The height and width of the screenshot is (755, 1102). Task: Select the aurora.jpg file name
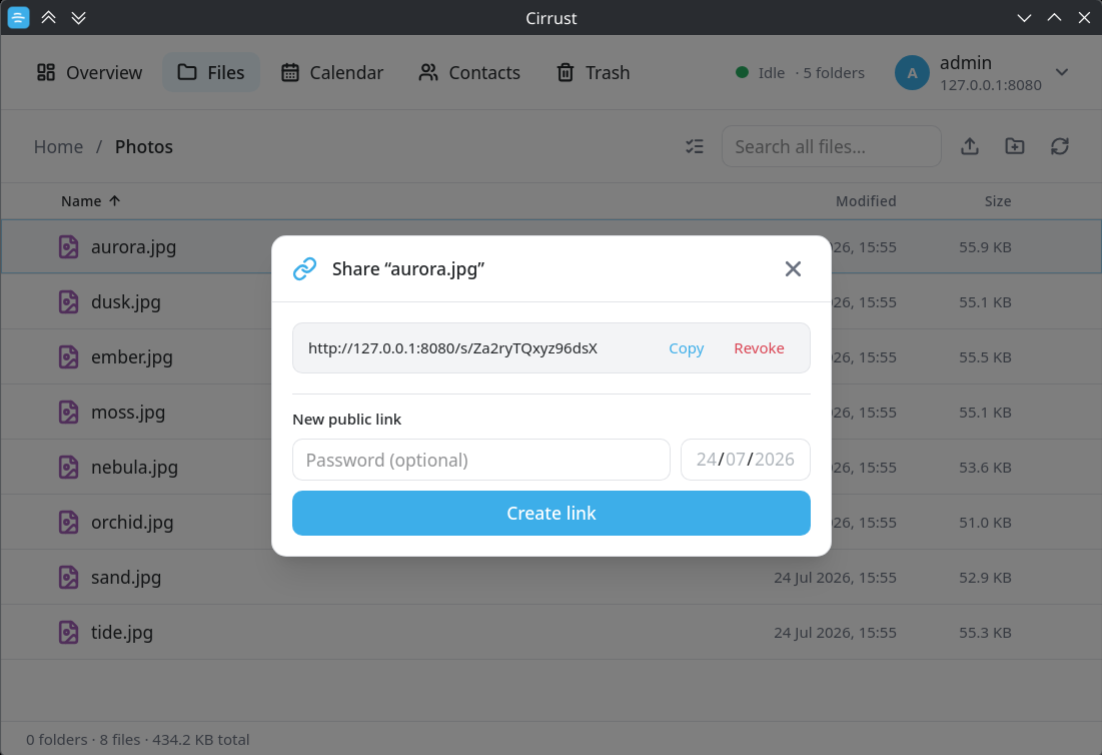(134, 247)
